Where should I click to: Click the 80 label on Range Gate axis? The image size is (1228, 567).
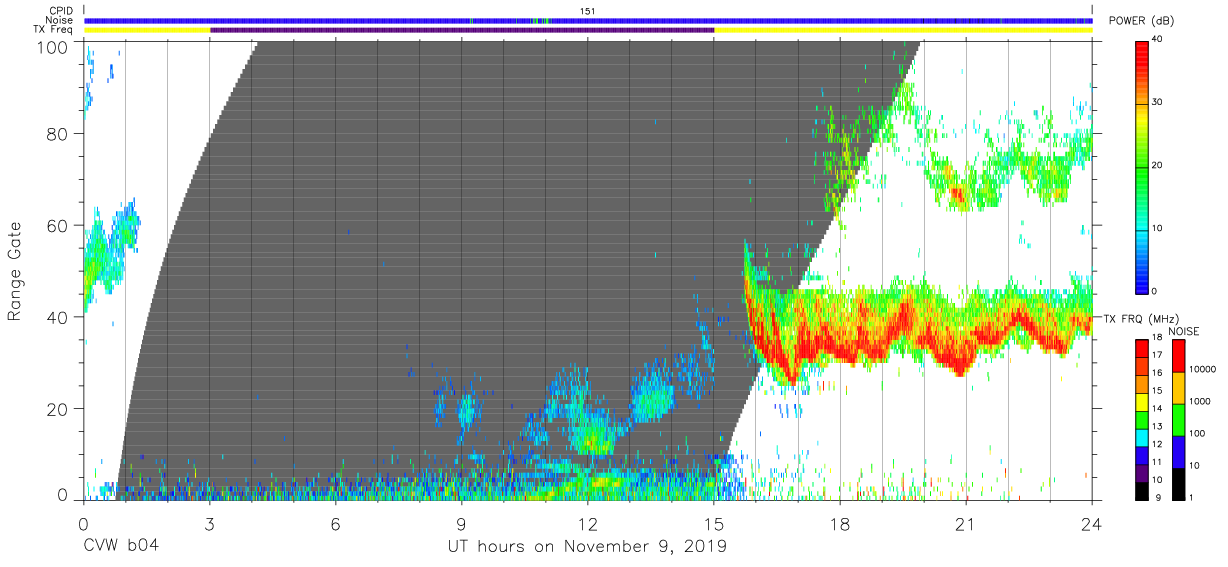click(x=59, y=134)
